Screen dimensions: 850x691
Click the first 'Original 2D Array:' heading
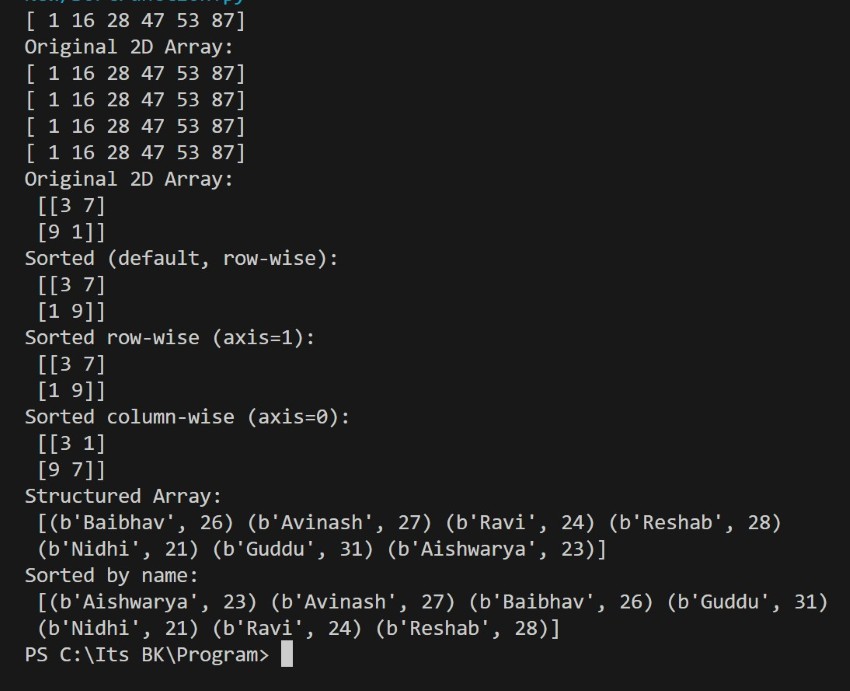pyautogui.click(x=129, y=47)
